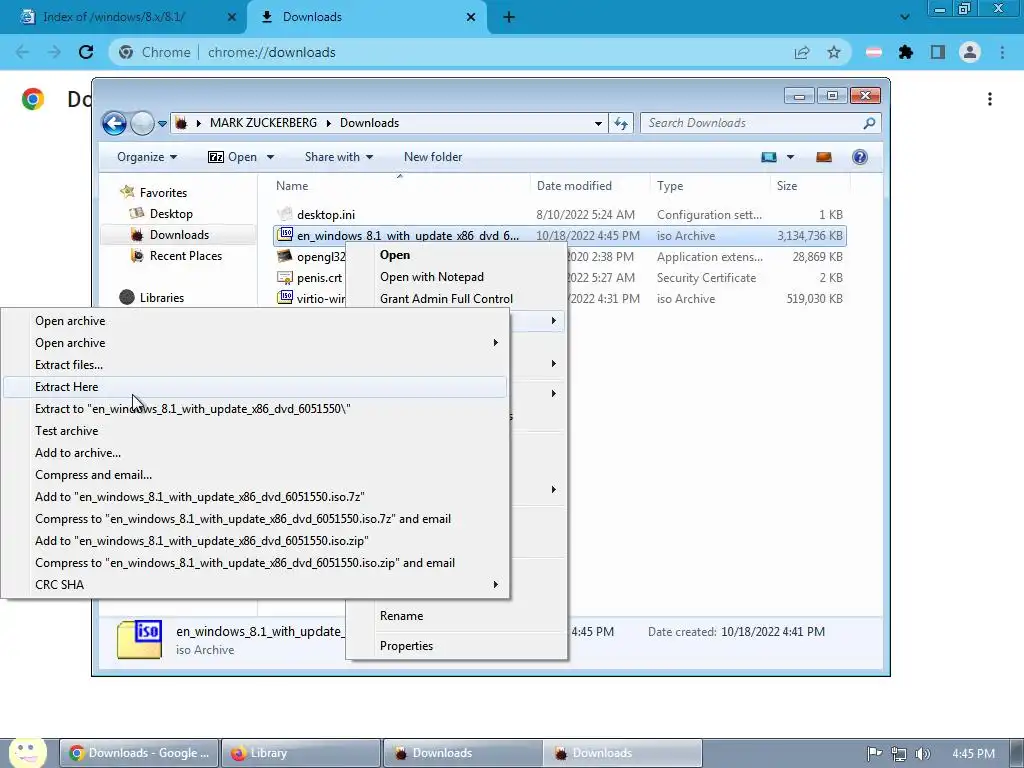1024x768 pixels.
Task: Select Desktop in Favorites
Action: [x=170, y=214]
